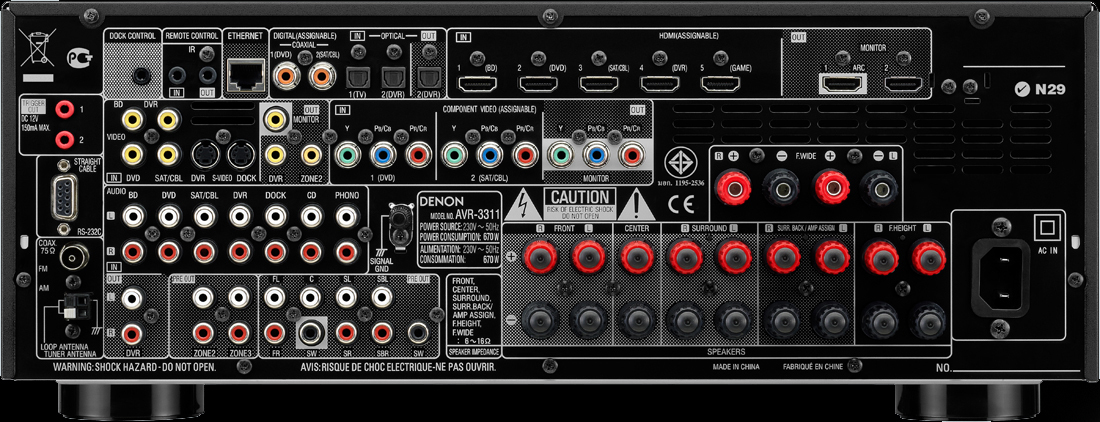The height and width of the screenshot is (422, 1100).
Task: Select the MONITOR composite video output
Action: coord(275,121)
